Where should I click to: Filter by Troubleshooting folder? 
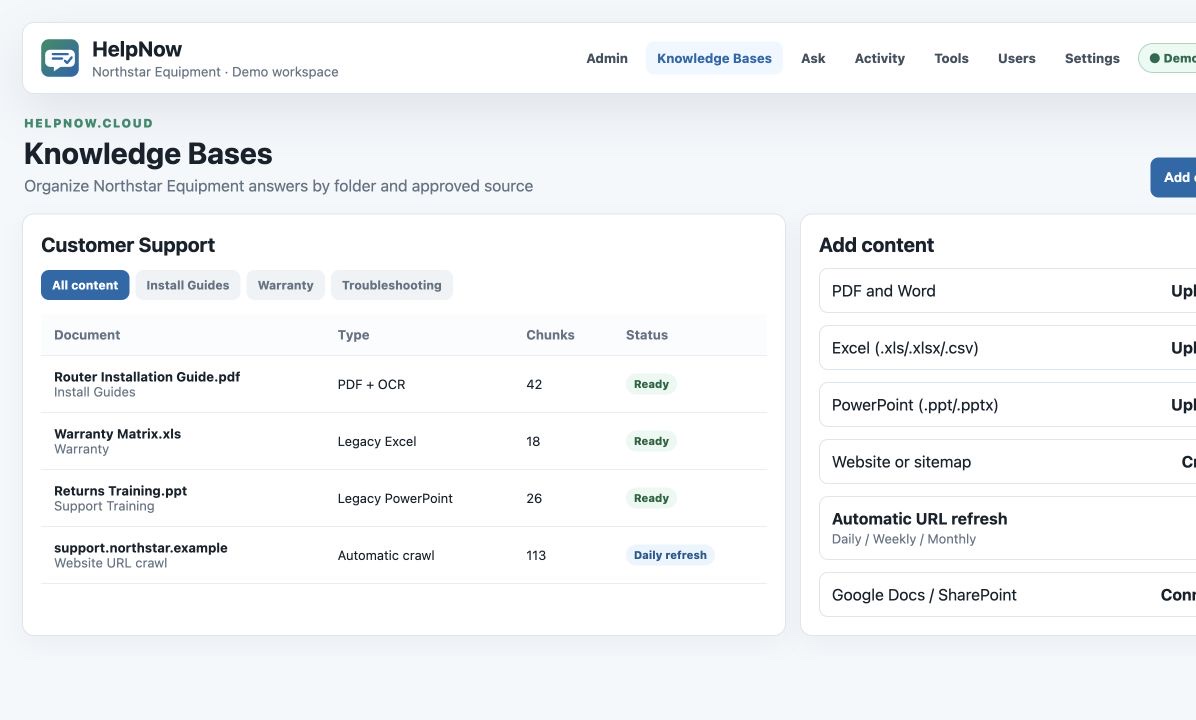[391, 285]
